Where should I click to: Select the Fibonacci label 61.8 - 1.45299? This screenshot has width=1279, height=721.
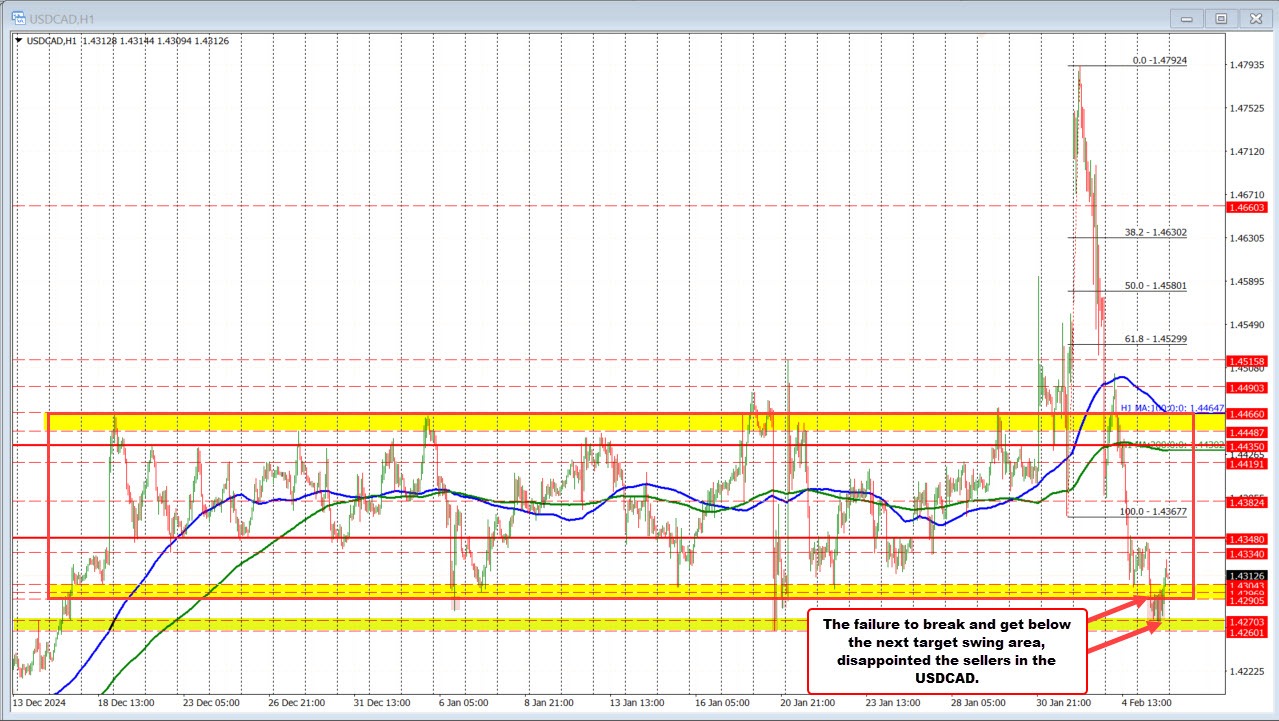(1155, 340)
